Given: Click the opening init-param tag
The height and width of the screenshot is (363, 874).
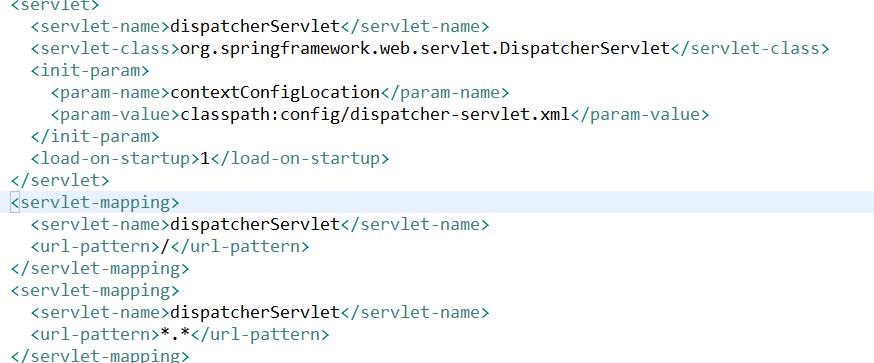Looking at the screenshot, I should (x=90, y=71).
